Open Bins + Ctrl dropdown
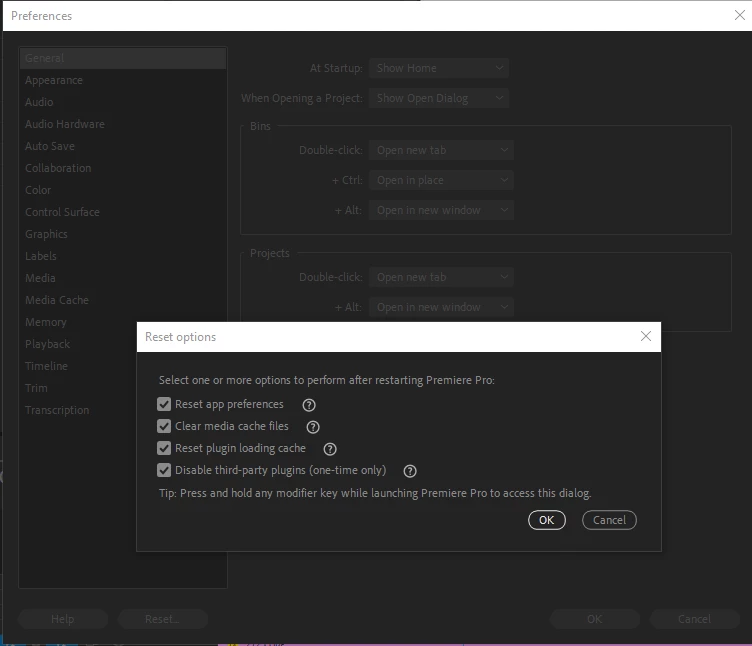This screenshot has height=646, width=752. pyautogui.click(x=441, y=180)
